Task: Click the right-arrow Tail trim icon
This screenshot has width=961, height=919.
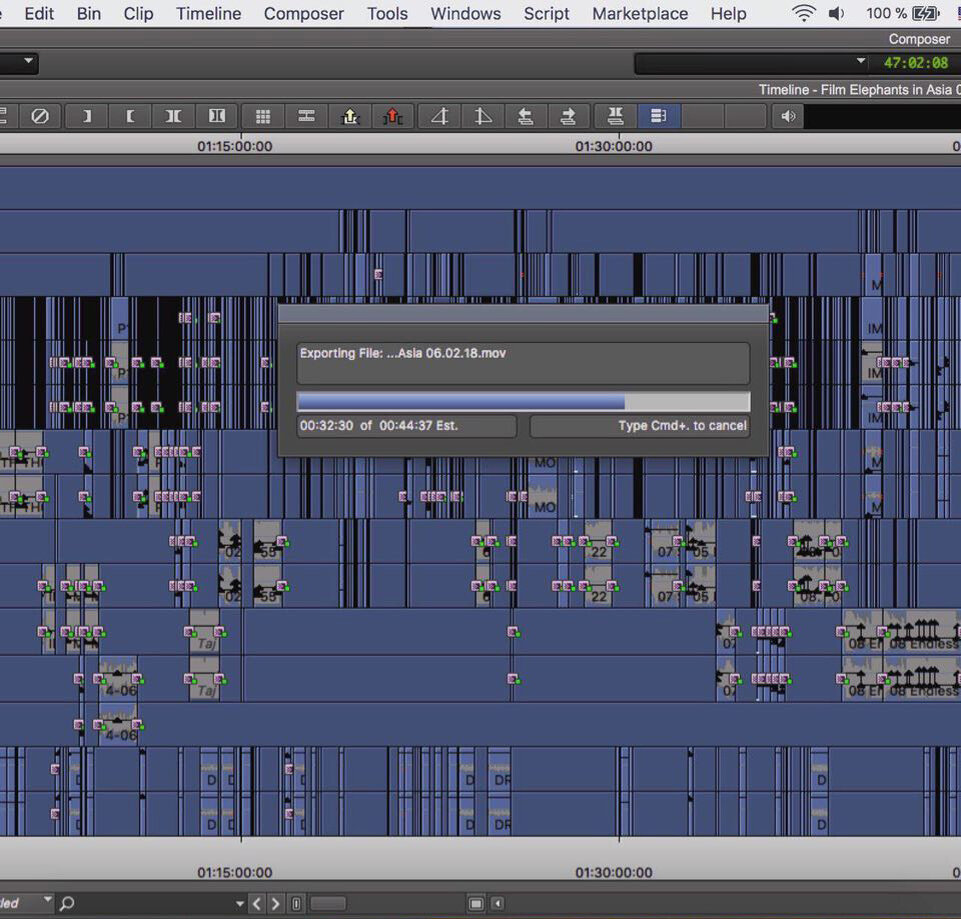Action: pos(569,116)
